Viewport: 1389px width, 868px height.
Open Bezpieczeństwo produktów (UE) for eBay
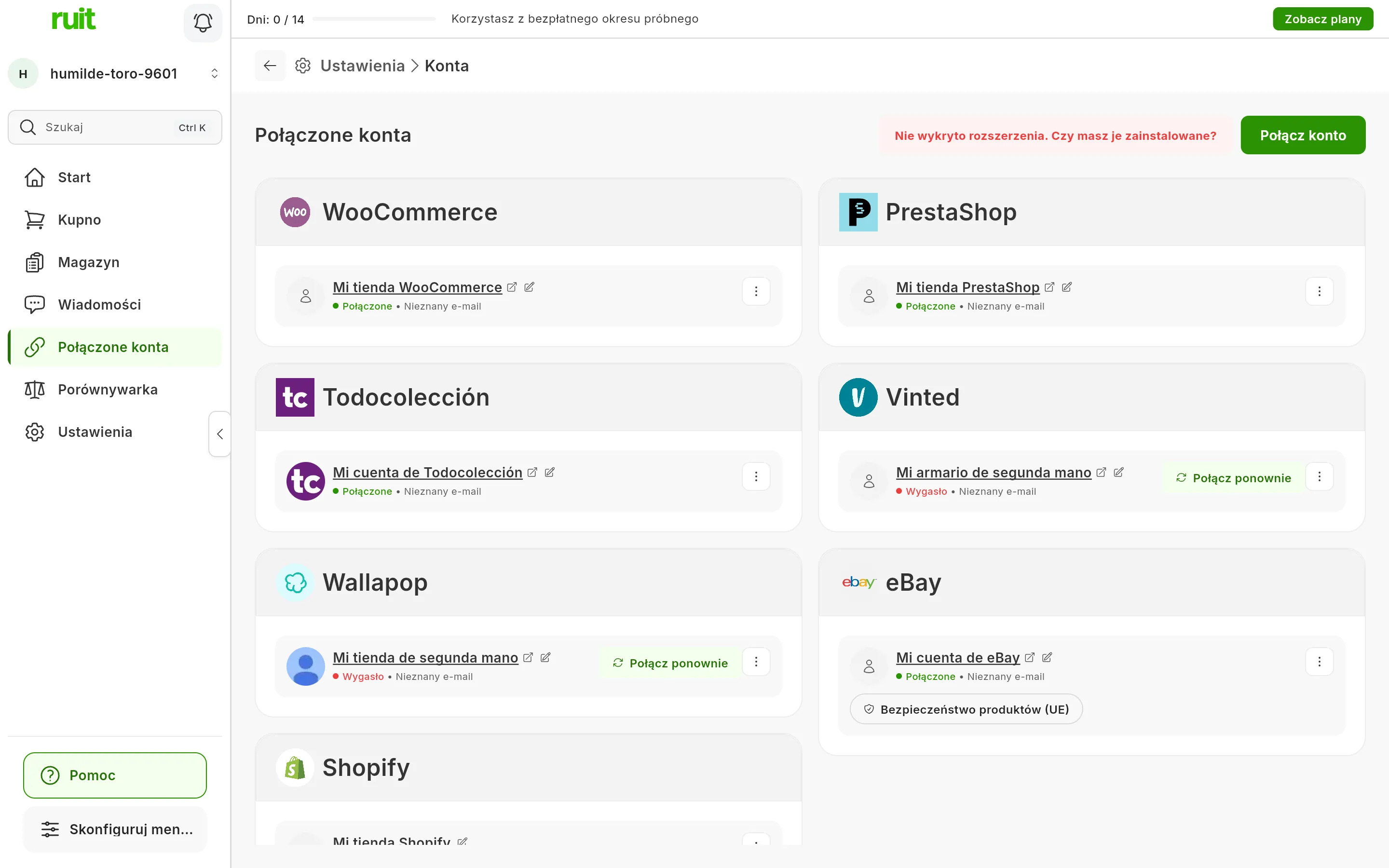[x=966, y=709]
